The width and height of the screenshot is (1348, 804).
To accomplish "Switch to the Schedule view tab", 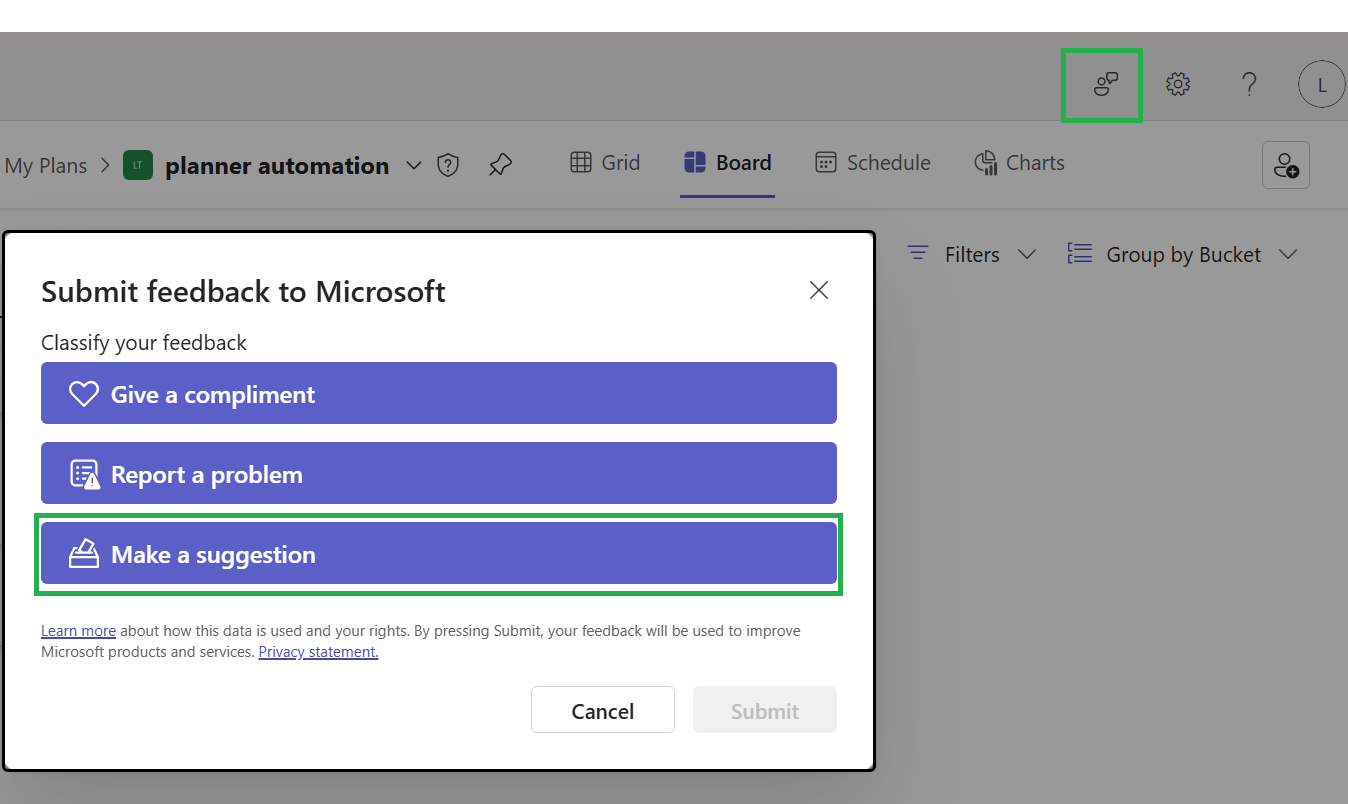I will (x=872, y=163).
